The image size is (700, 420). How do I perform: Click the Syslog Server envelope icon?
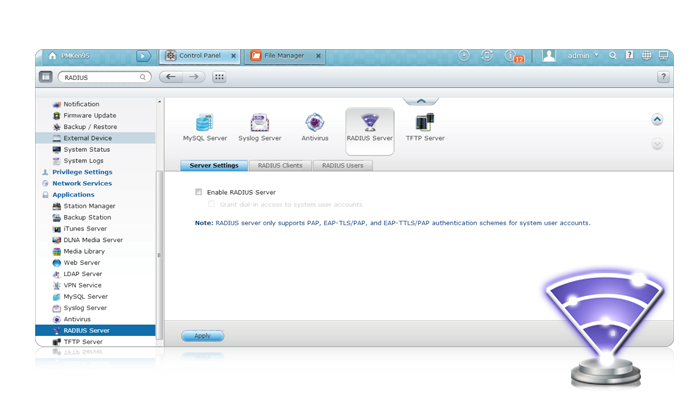pos(259,124)
